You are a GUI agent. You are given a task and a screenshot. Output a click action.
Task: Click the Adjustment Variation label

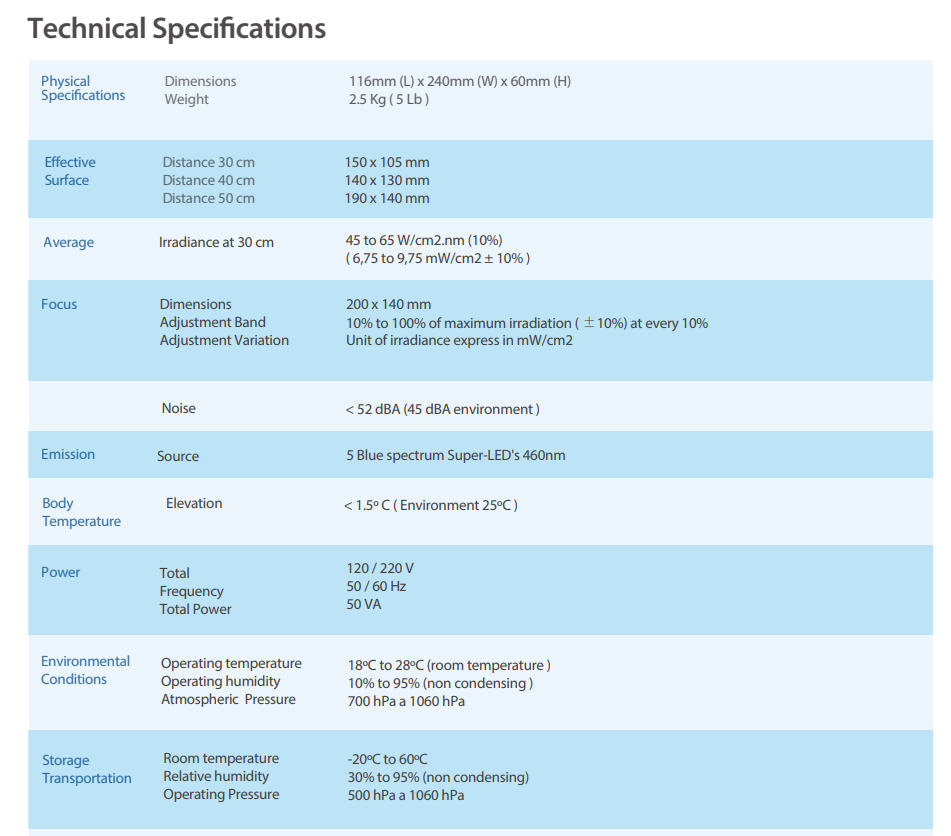coord(223,340)
